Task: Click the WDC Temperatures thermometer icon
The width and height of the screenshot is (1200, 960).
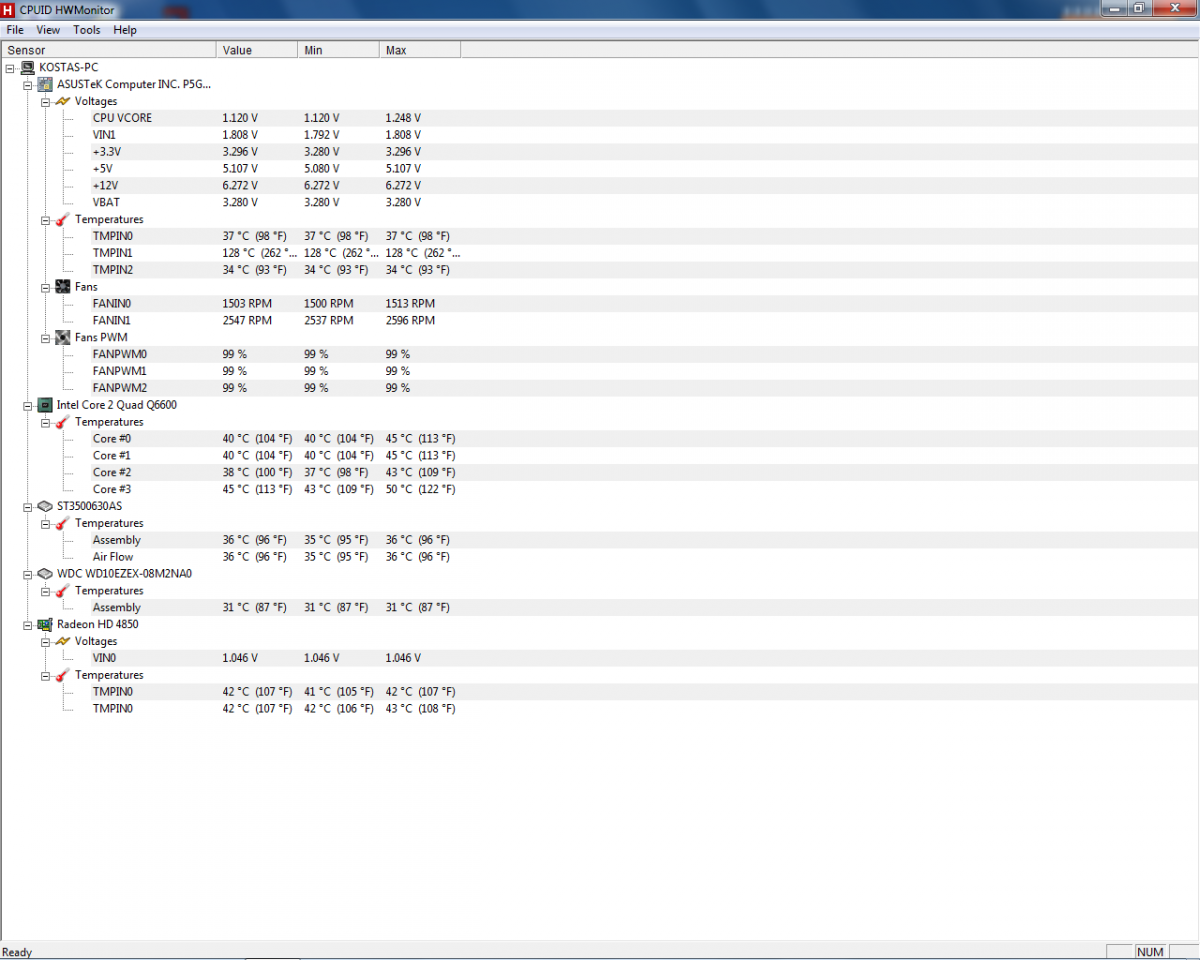Action: (x=63, y=590)
